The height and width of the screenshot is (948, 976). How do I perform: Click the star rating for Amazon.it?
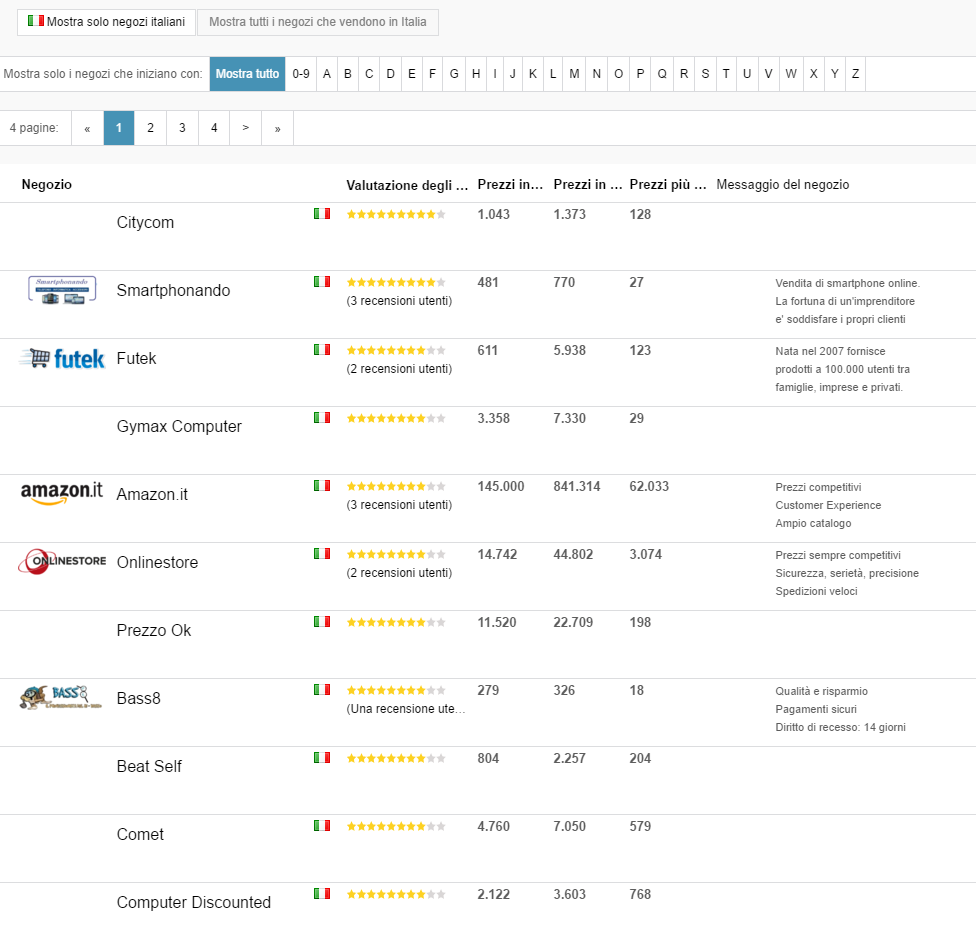pos(396,486)
